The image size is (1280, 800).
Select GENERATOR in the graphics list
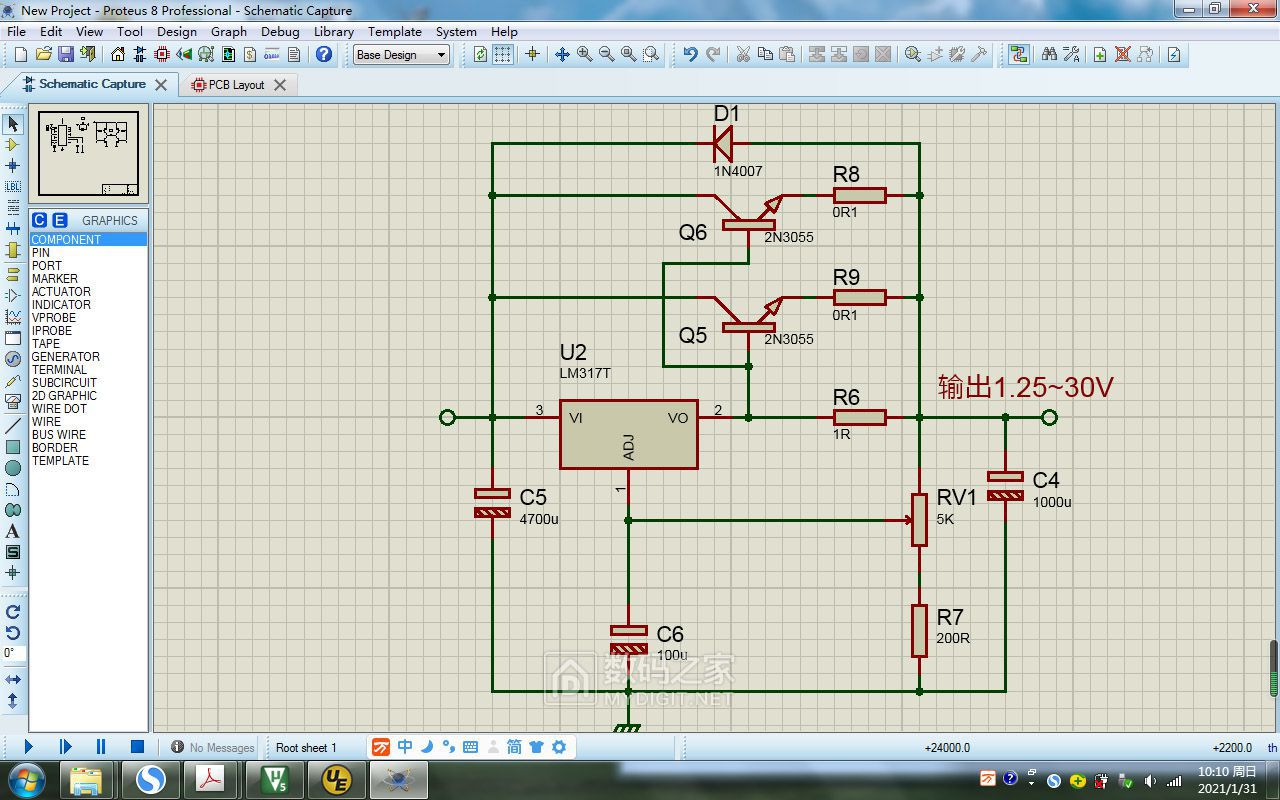point(65,357)
